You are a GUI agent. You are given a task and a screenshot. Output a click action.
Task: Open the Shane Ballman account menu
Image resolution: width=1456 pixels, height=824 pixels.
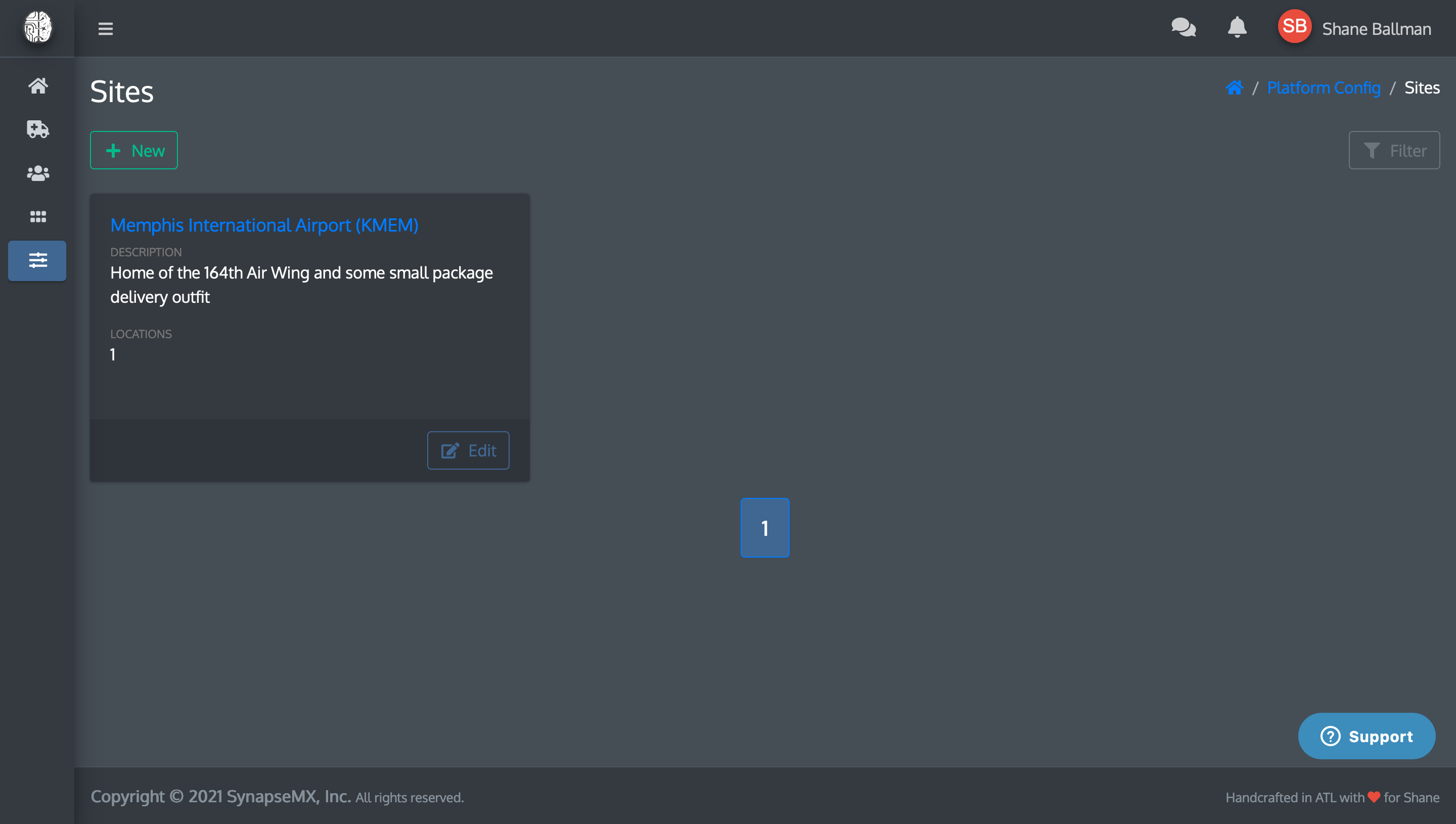(x=1376, y=28)
